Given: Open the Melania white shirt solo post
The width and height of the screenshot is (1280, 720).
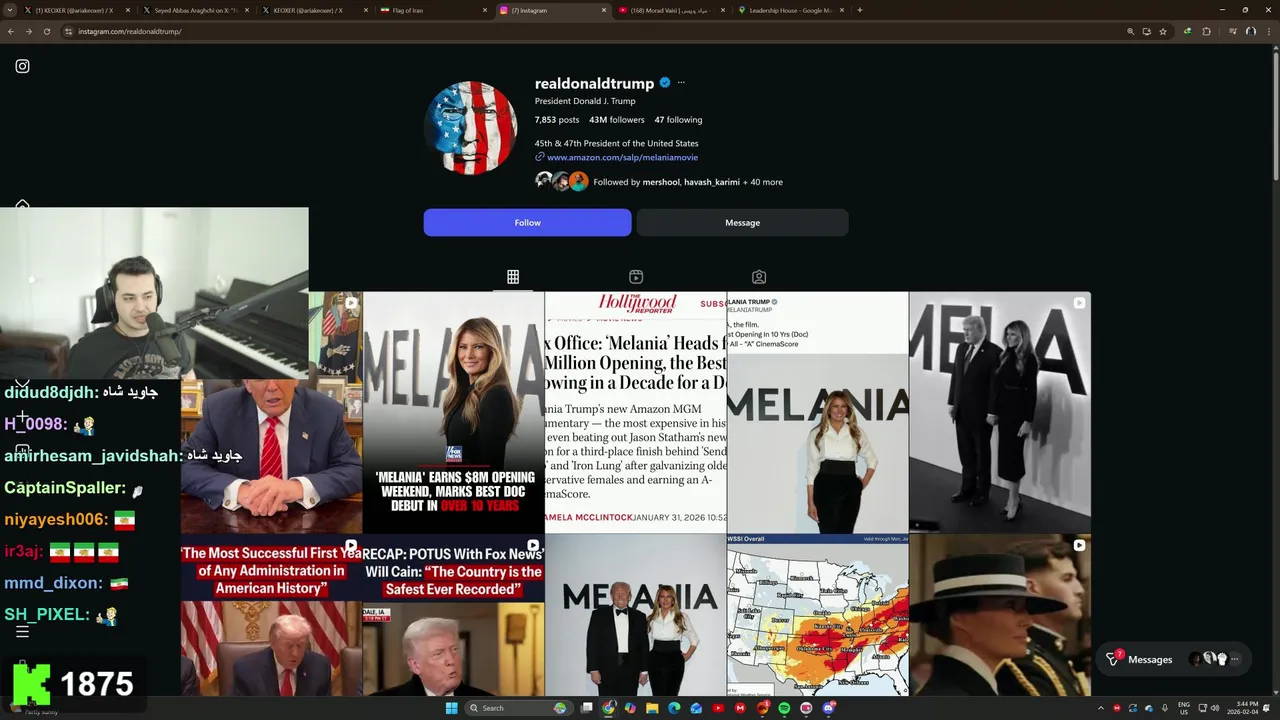Looking at the screenshot, I should [x=818, y=412].
